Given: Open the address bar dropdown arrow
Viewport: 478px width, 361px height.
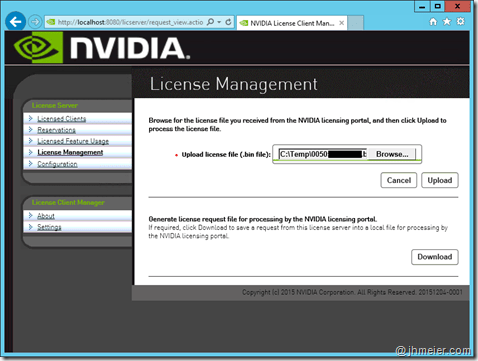Looking at the screenshot, I should pos(219,22).
